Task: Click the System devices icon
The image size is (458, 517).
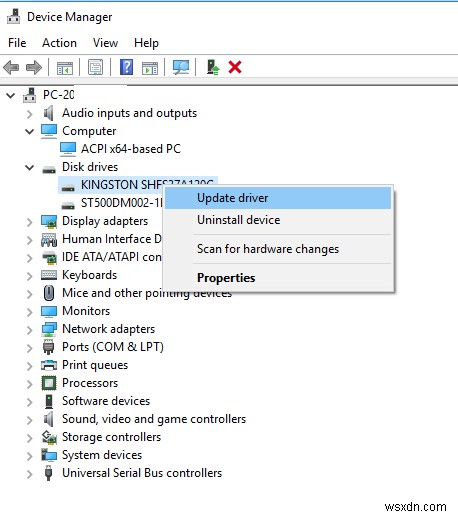Action: coord(49,455)
